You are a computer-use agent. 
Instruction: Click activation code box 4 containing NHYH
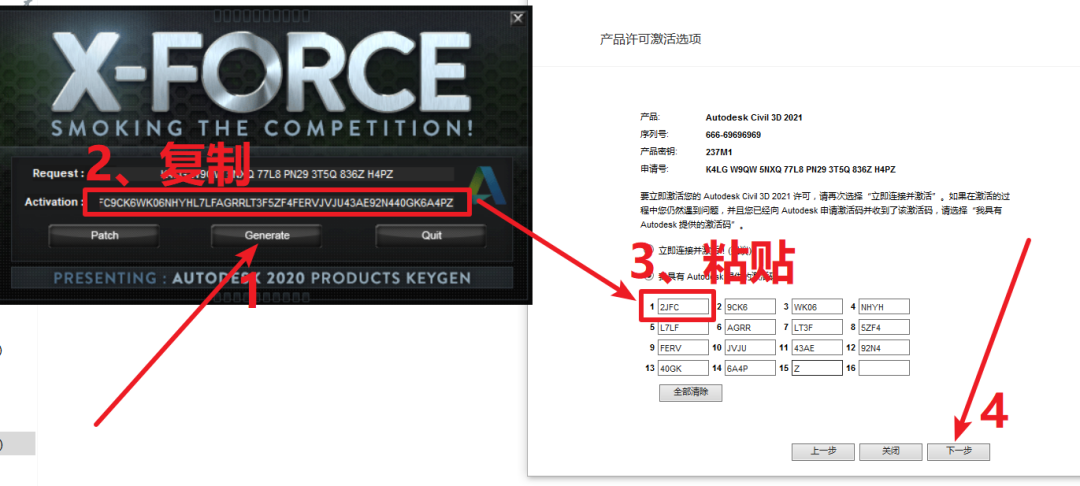tap(884, 307)
